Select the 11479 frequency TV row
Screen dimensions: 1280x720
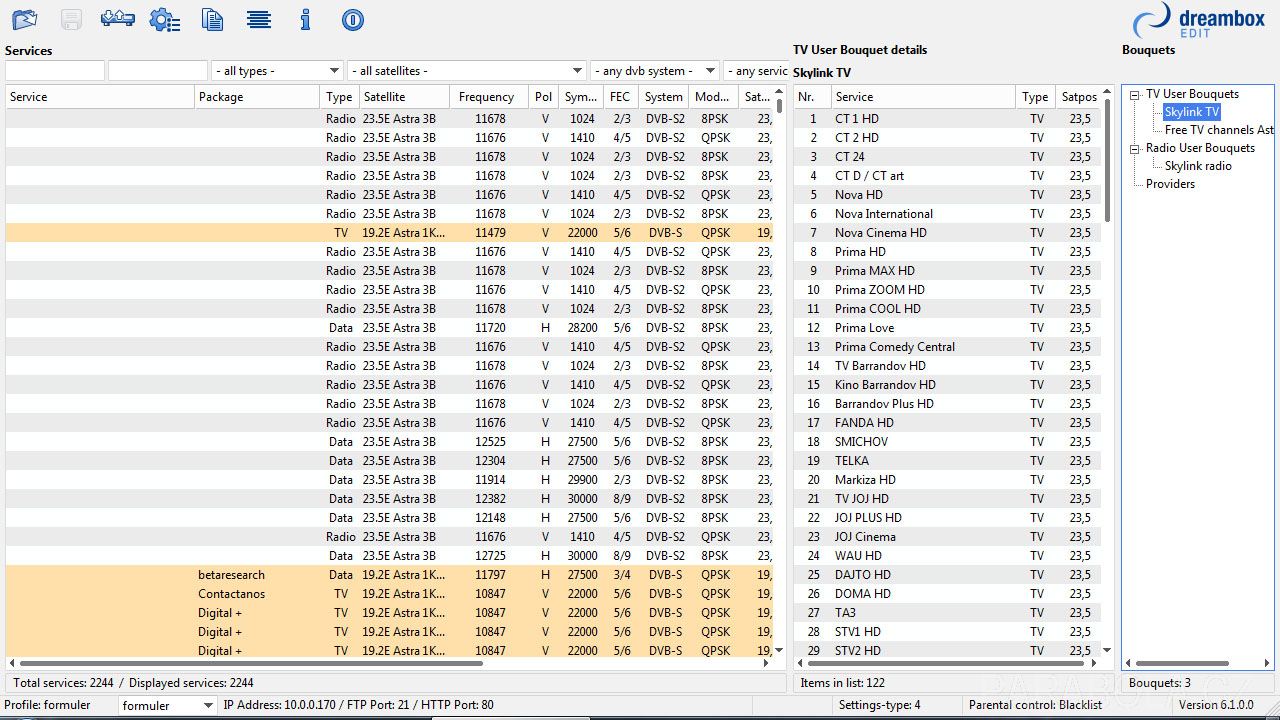[x=389, y=233]
